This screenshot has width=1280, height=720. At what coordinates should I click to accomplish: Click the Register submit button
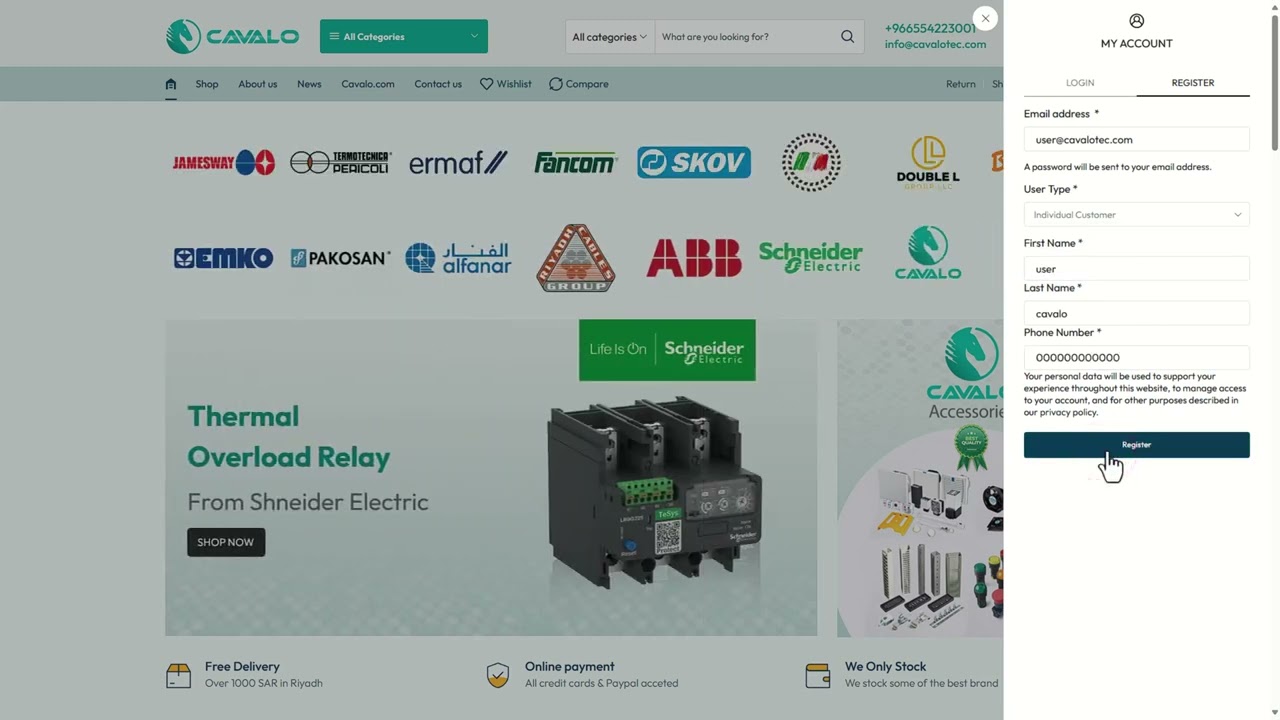pos(1137,445)
